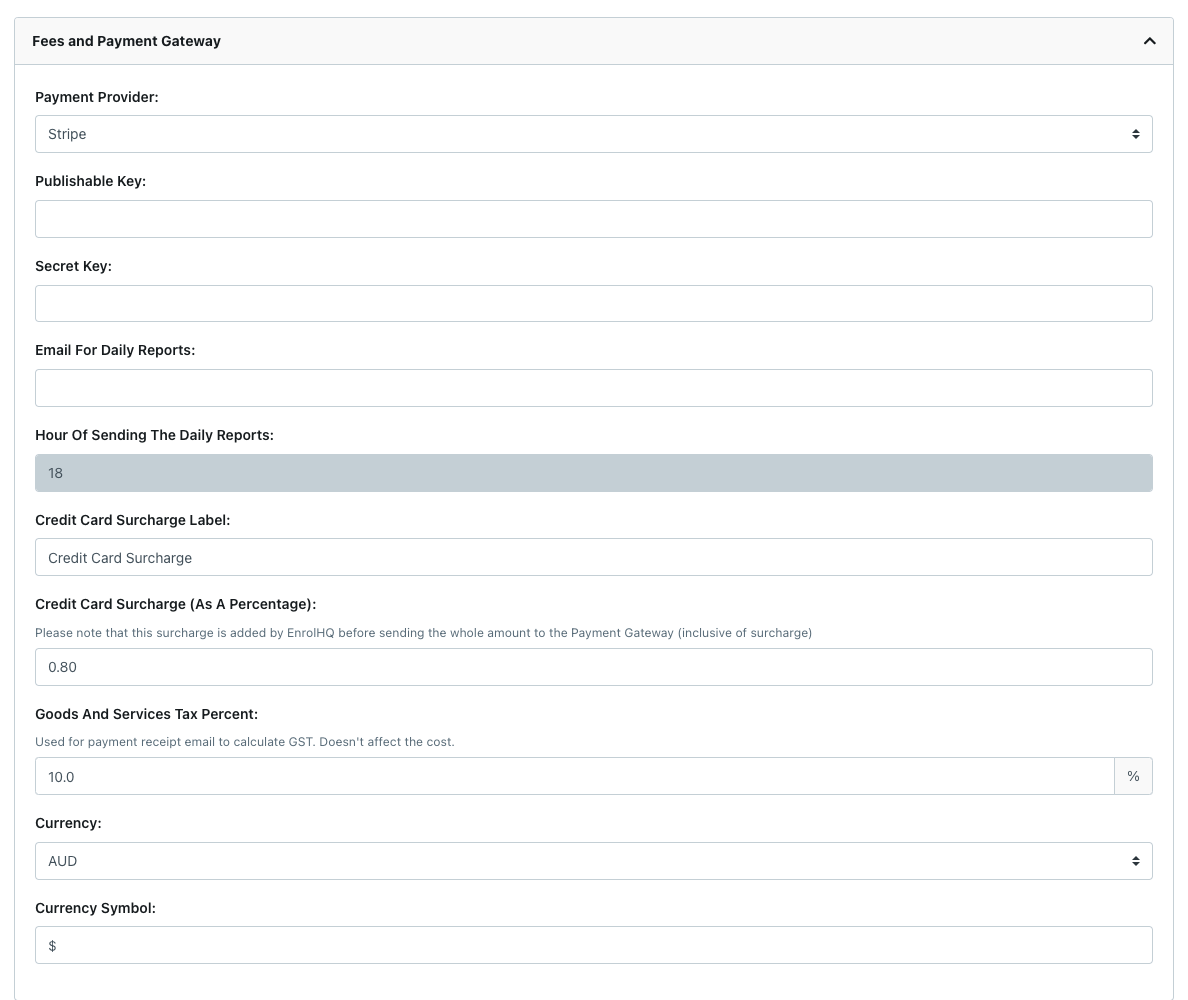Click the 'Publishable Key:' field label
This screenshot has width=1188, height=1000.
[x=90, y=181]
